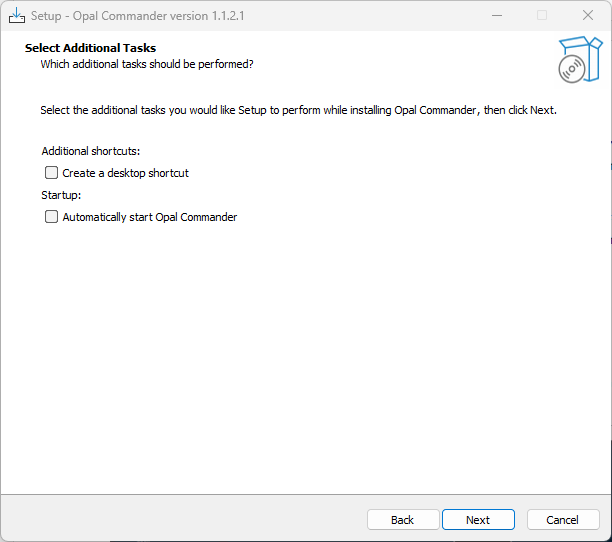
Task: Go to the previous step with Back
Action: pyautogui.click(x=403, y=520)
